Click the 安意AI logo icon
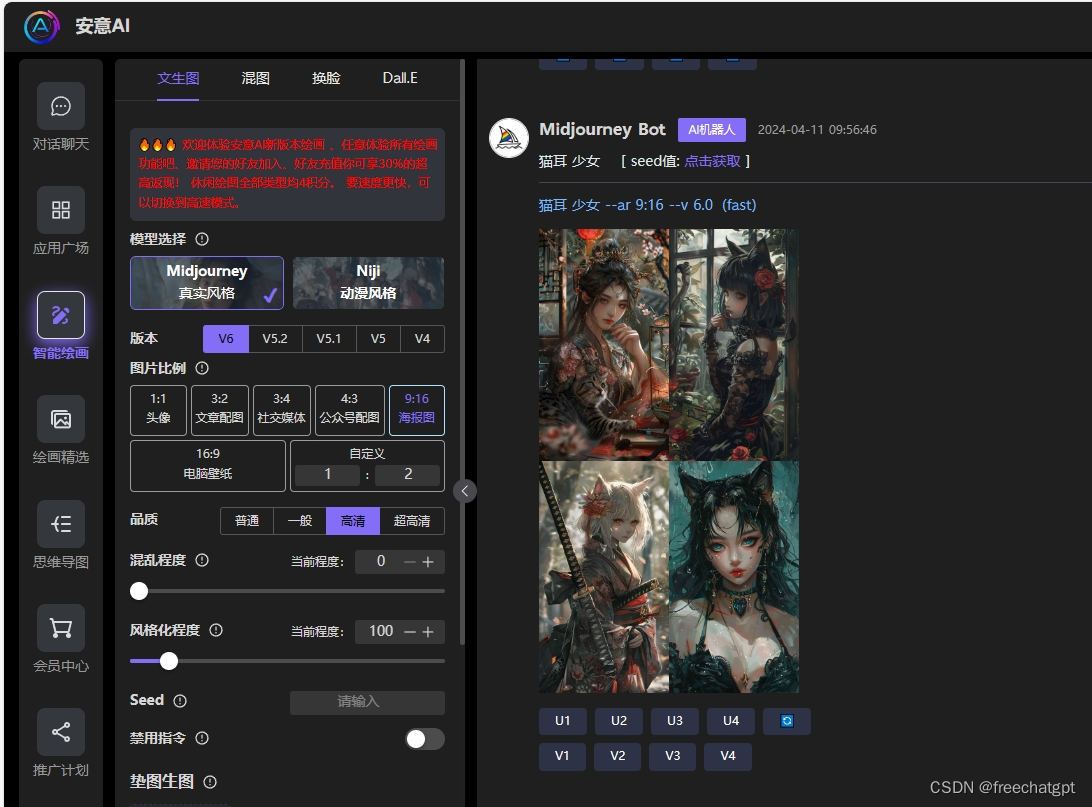 tap(41, 26)
